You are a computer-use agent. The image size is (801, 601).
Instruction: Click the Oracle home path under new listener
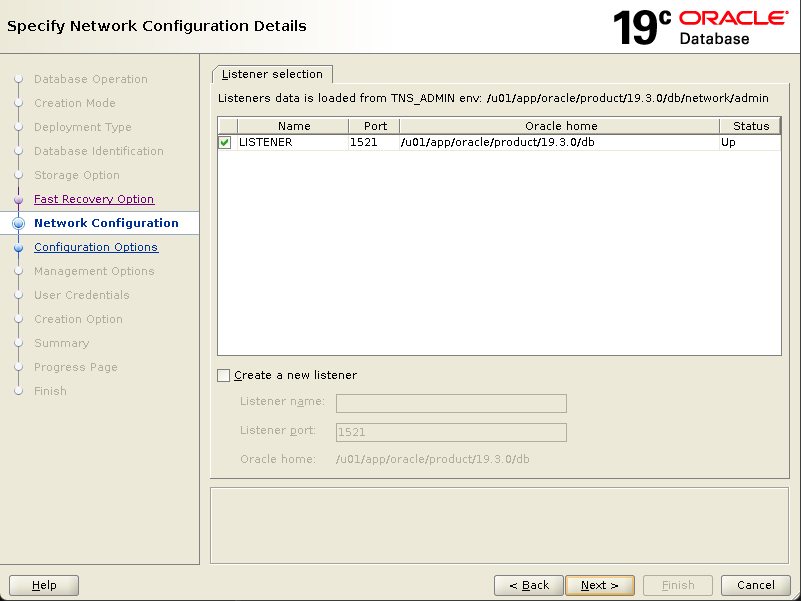[x=433, y=459]
